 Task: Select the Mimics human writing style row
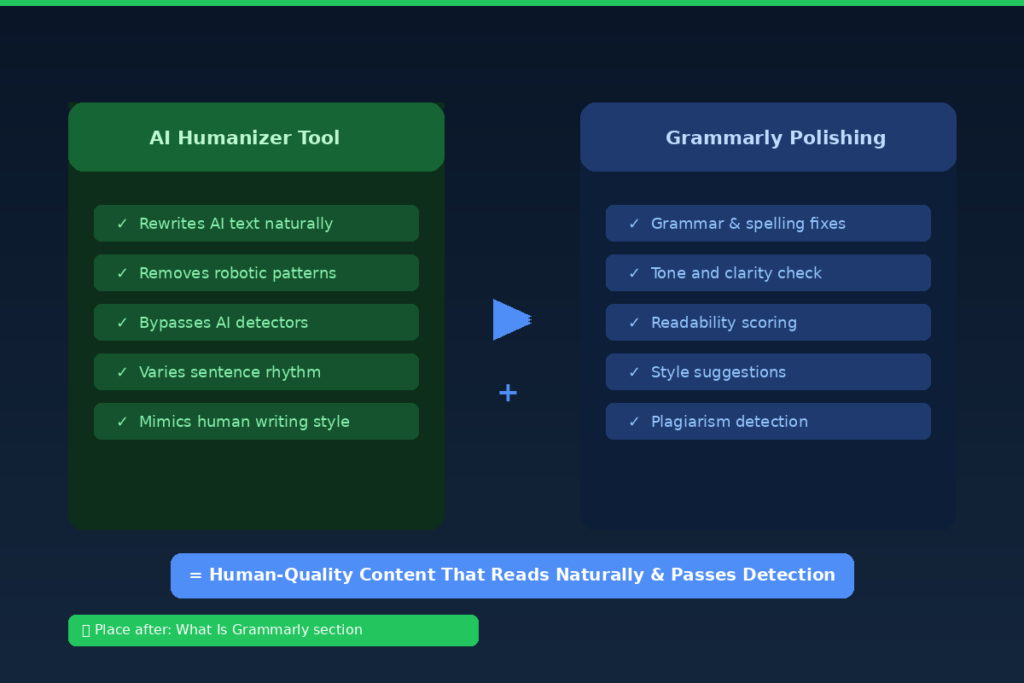coord(256,421)
